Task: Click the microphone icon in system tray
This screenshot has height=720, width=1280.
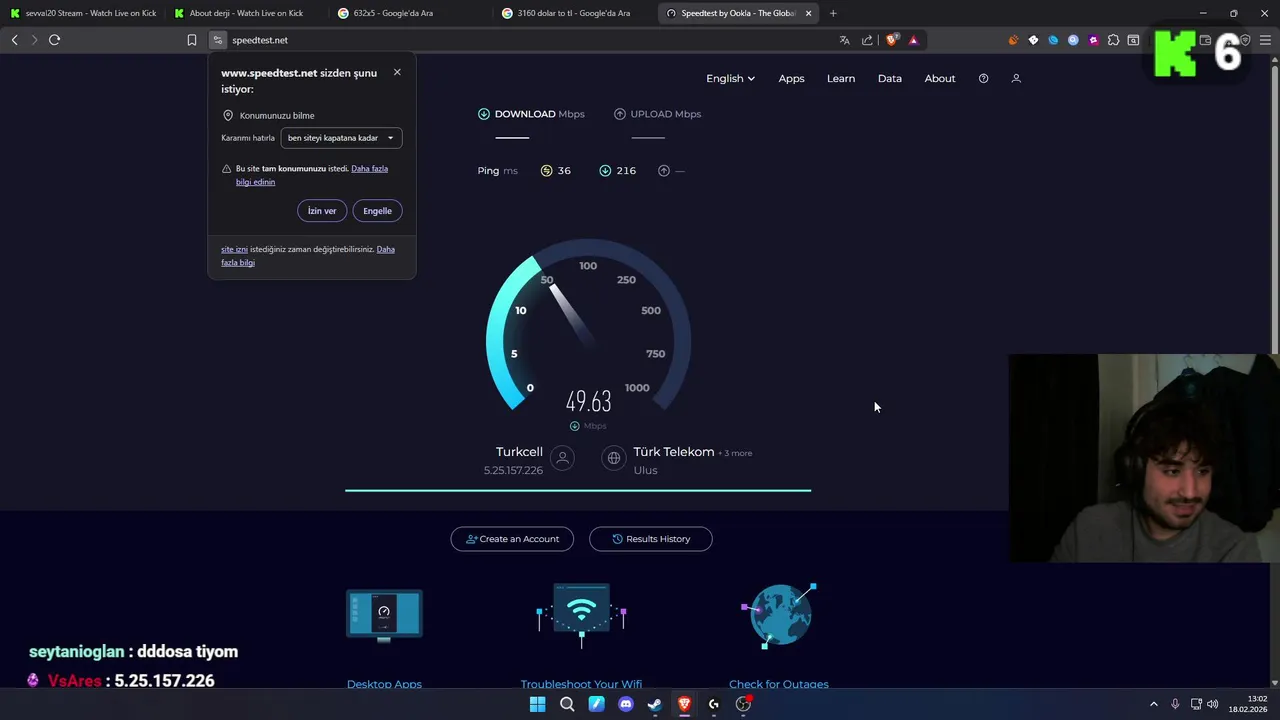Action: click(x=1175, y=704)
